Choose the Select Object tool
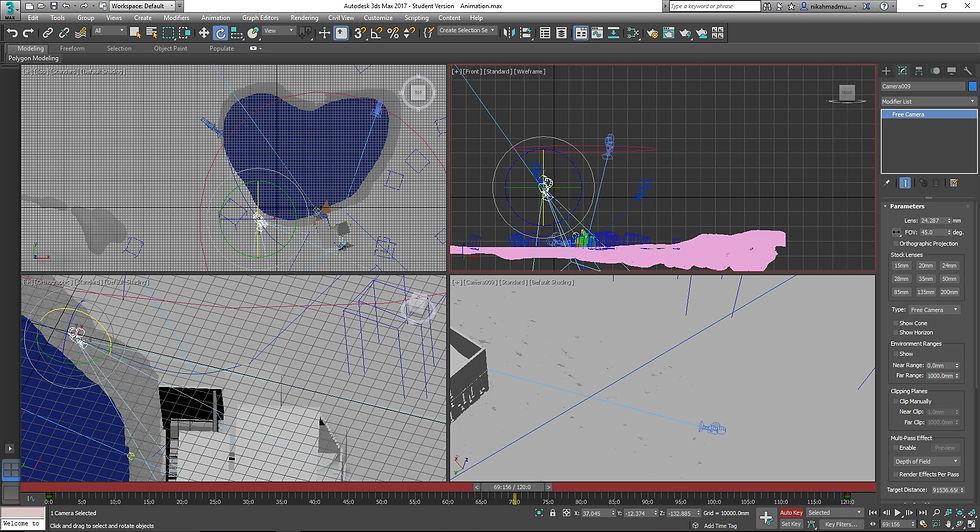The image size is (980, 532). pyautogui.click(x=135, y=33)
